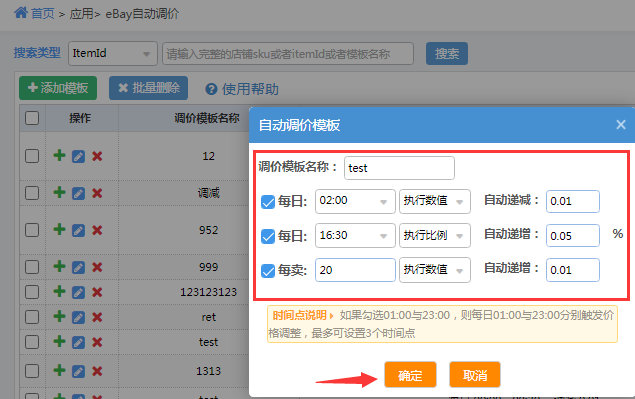The image size is (635, 399).
Task: Open 执行数值 dropdown in the 每卖 row
Action: point(435,270)
